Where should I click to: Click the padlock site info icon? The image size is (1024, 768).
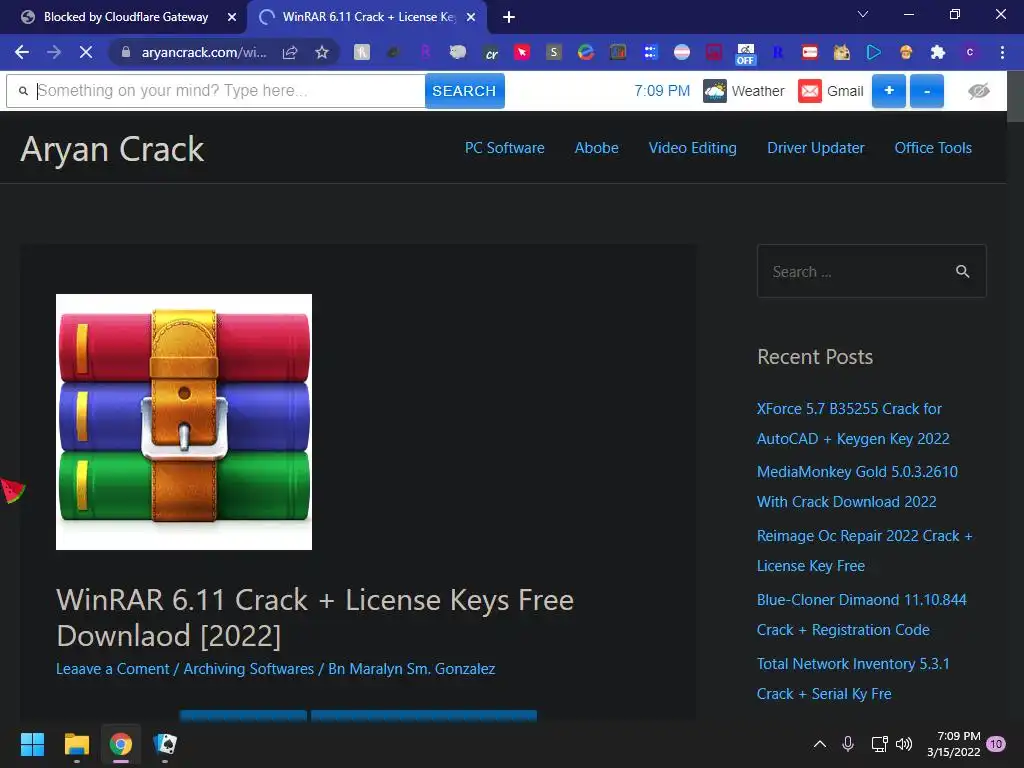pyautogui.click(x=126, y=52)
